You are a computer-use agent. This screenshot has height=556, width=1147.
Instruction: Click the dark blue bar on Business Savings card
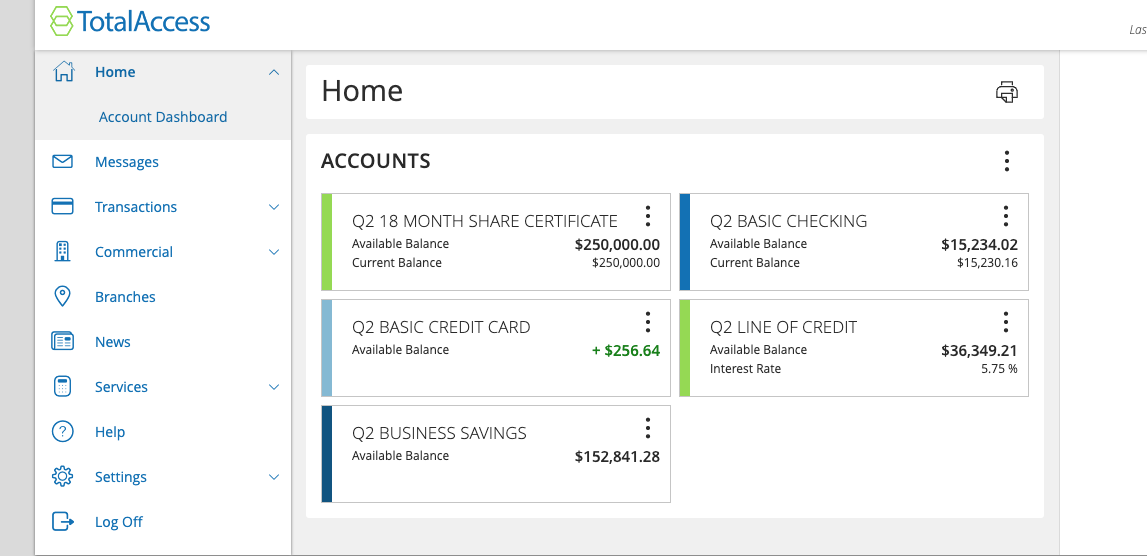(327, 454)
